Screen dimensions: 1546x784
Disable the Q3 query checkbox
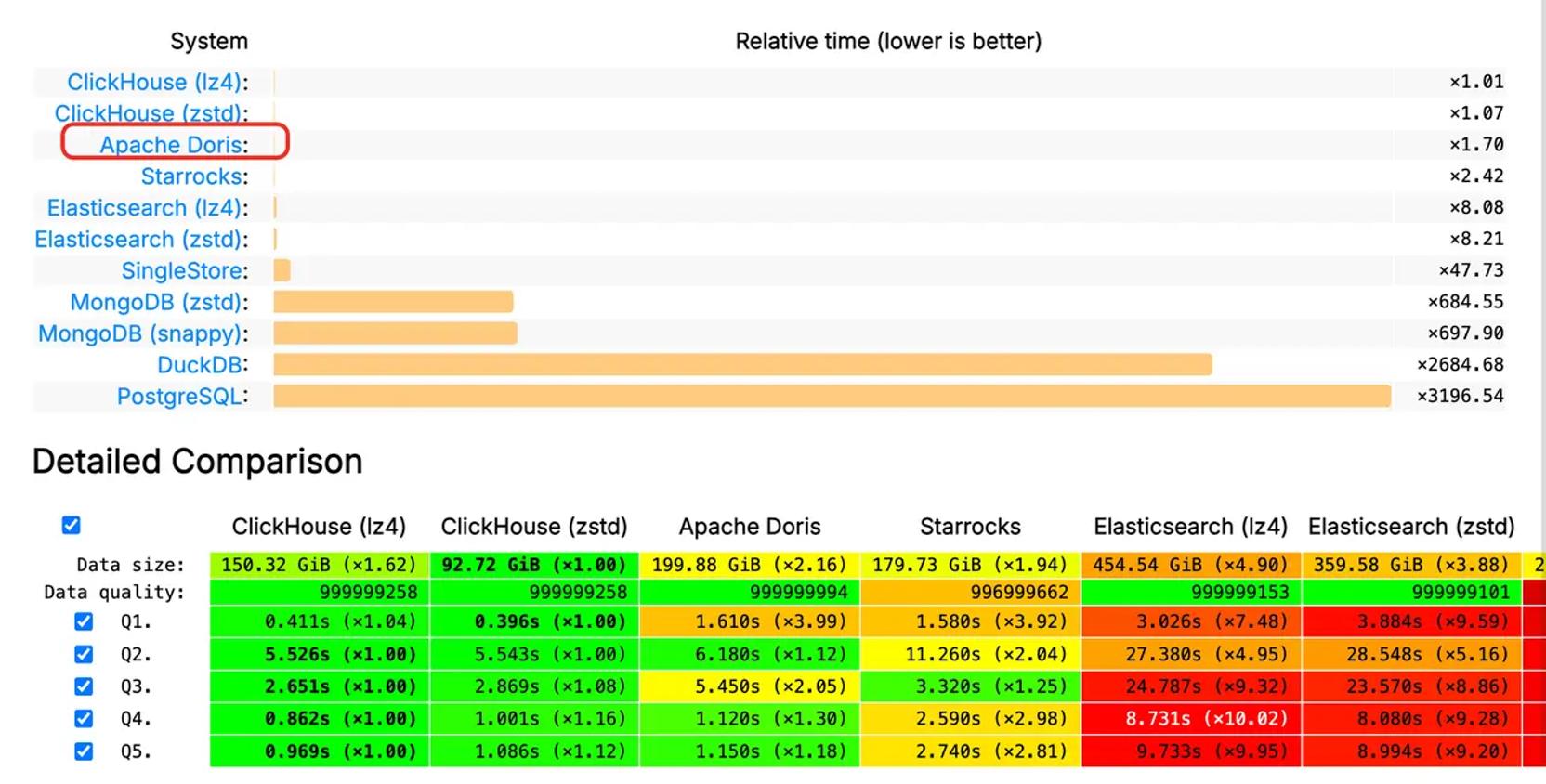84,686
